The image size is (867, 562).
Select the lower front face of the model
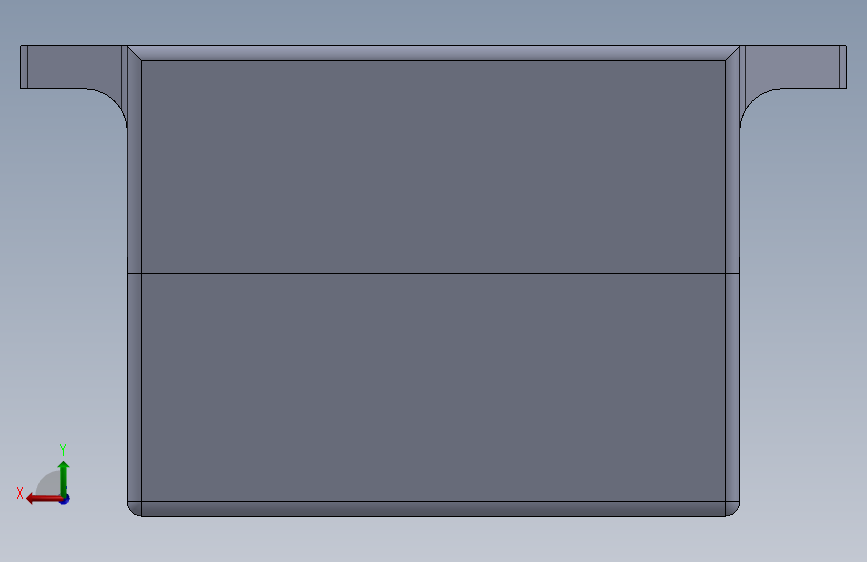[433, 387]
